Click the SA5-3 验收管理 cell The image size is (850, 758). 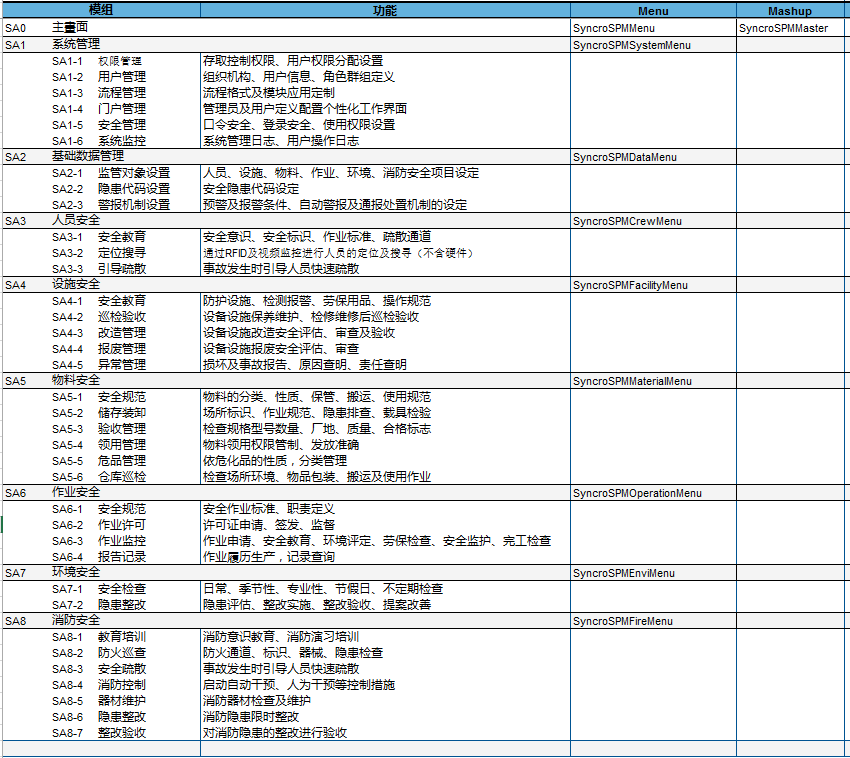[101, 429]
